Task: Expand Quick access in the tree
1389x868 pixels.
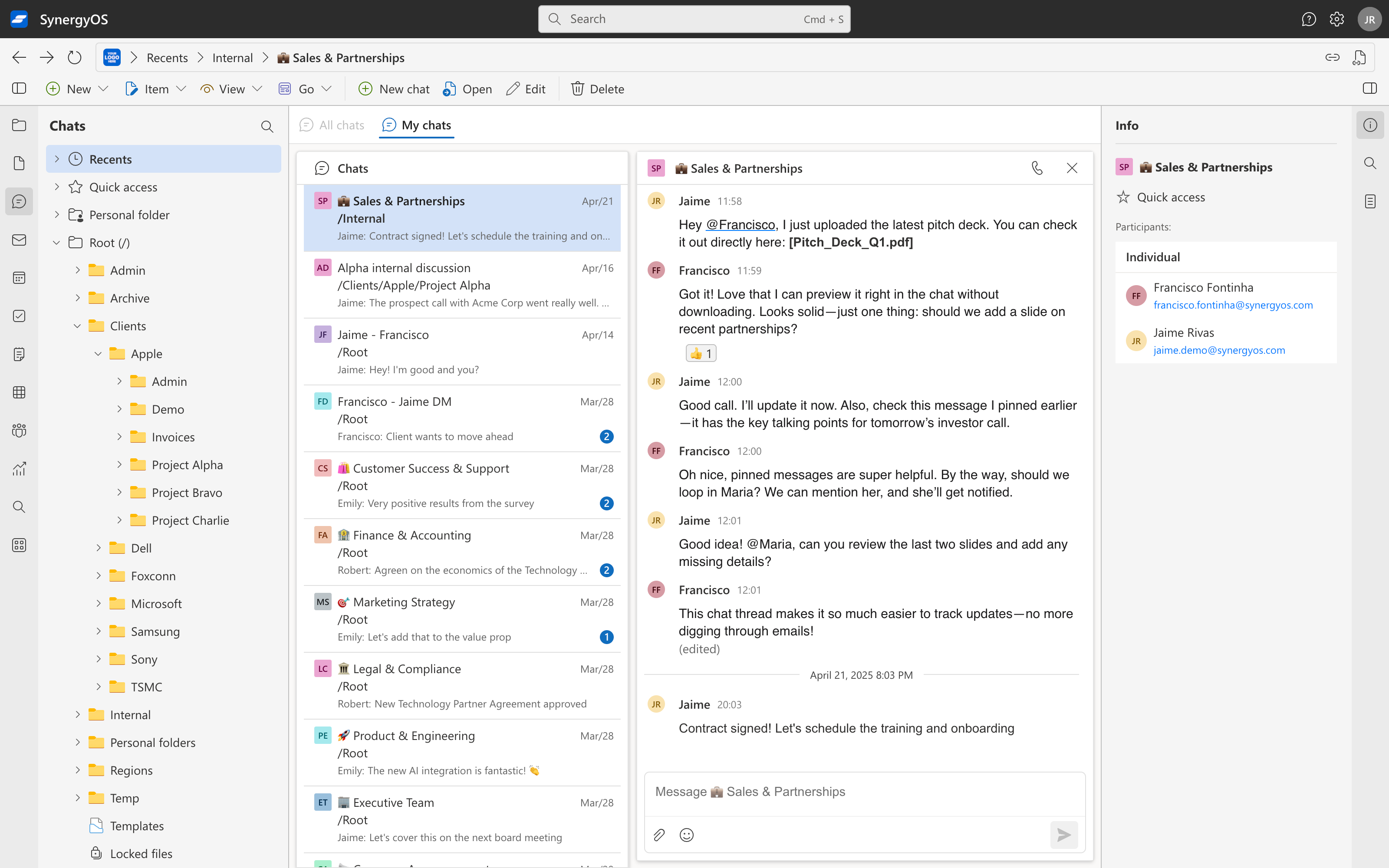Action: tap(57, 187)
